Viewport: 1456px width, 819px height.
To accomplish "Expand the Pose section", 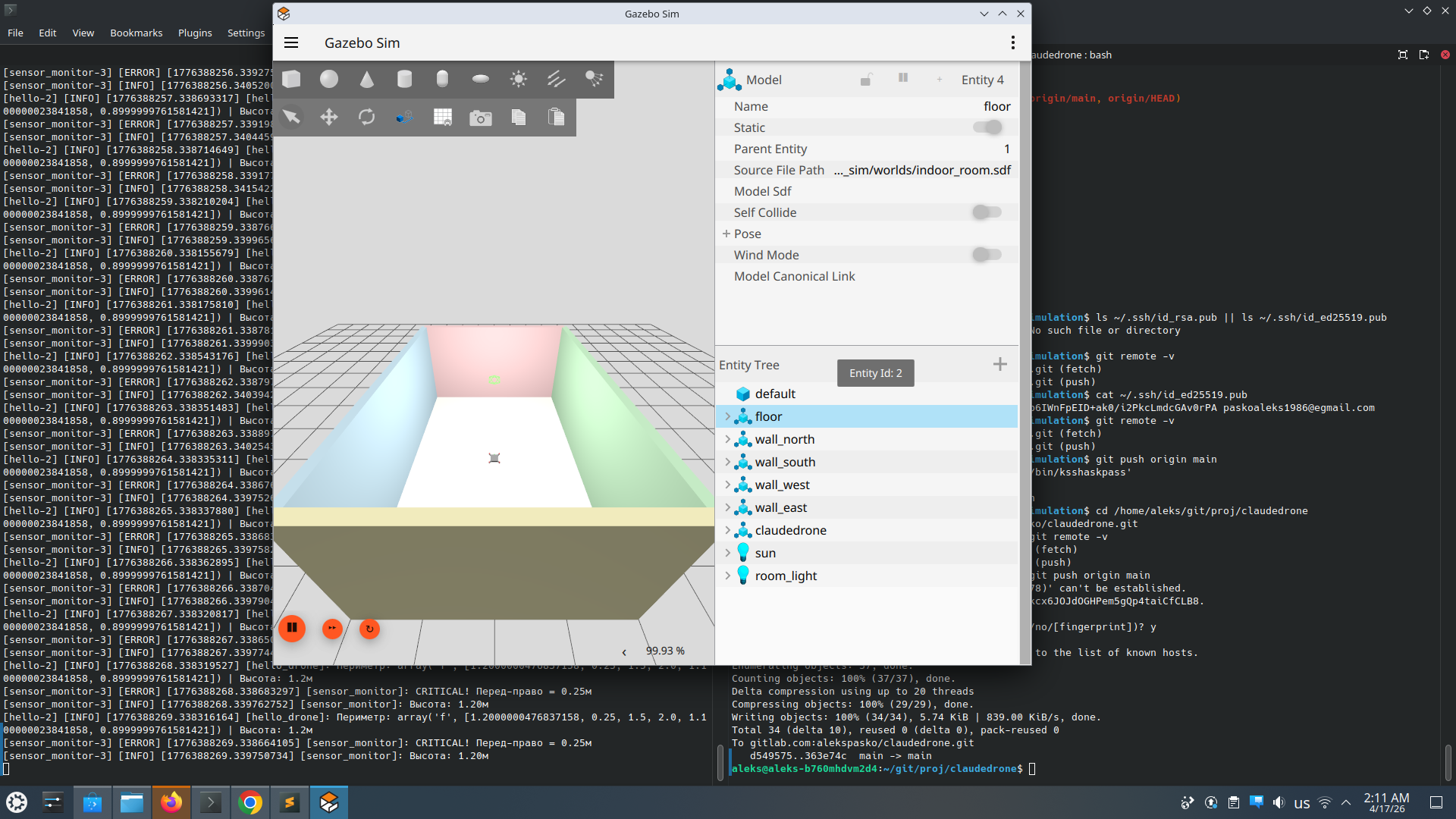I will click(x=726, y=234).
